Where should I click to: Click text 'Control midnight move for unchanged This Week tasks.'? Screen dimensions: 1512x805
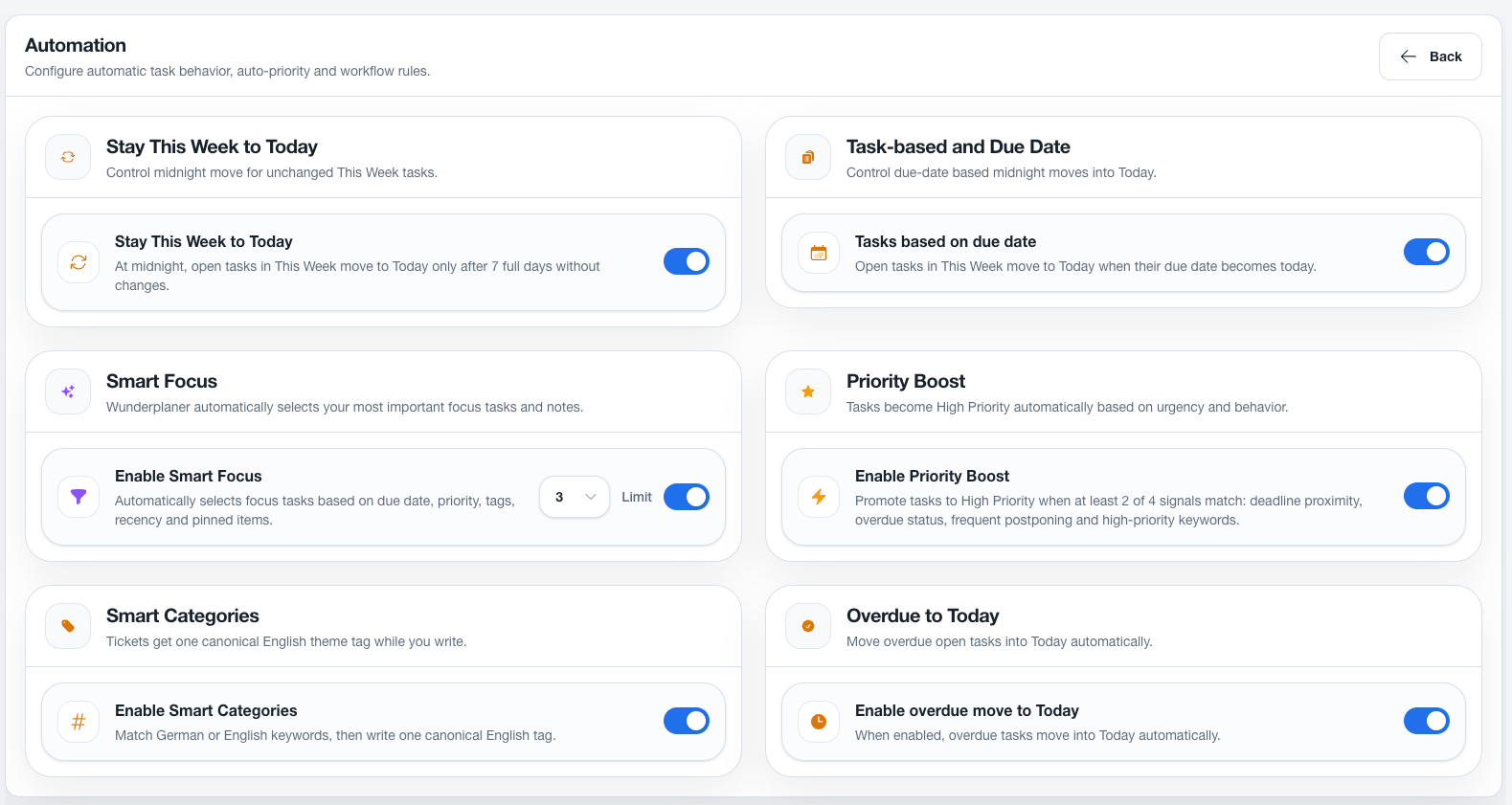pyautogui.click(x=272, y=172)
